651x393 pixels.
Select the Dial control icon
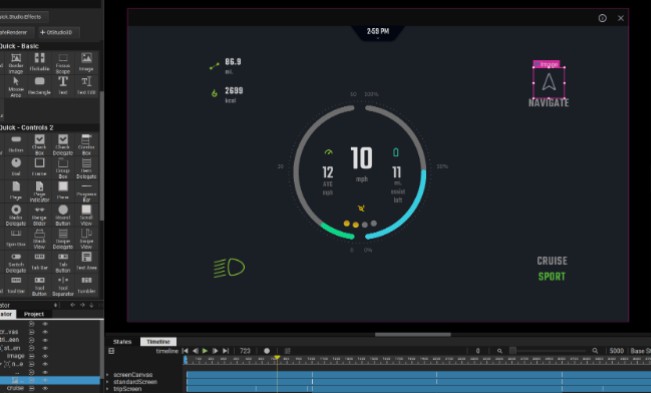16,166
